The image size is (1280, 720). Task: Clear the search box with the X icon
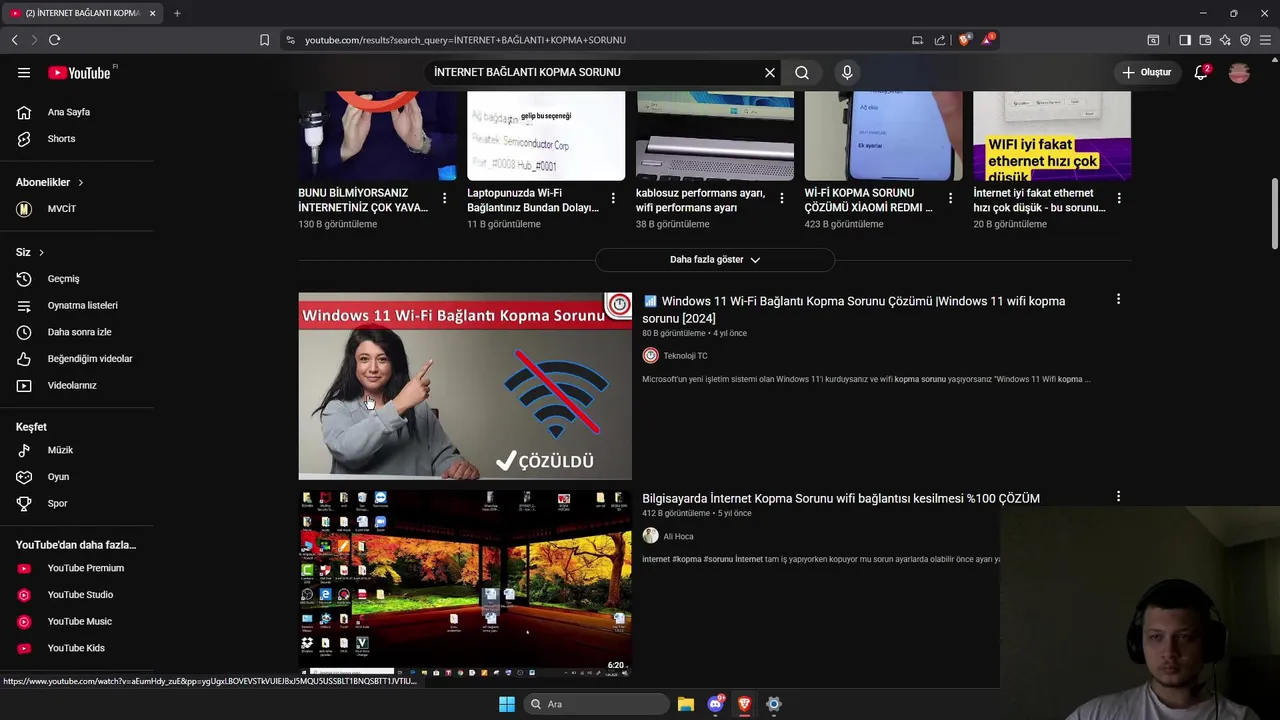770,72
